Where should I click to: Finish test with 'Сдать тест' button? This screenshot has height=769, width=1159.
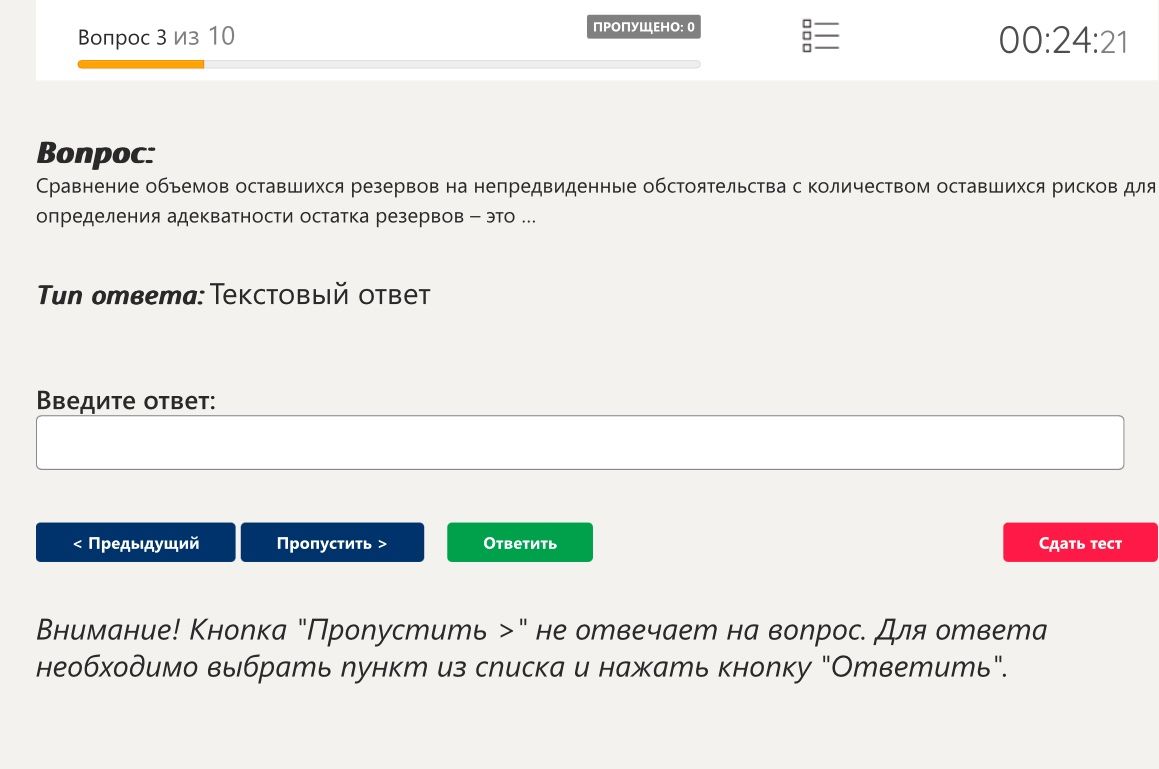(x=1080, y=543)
